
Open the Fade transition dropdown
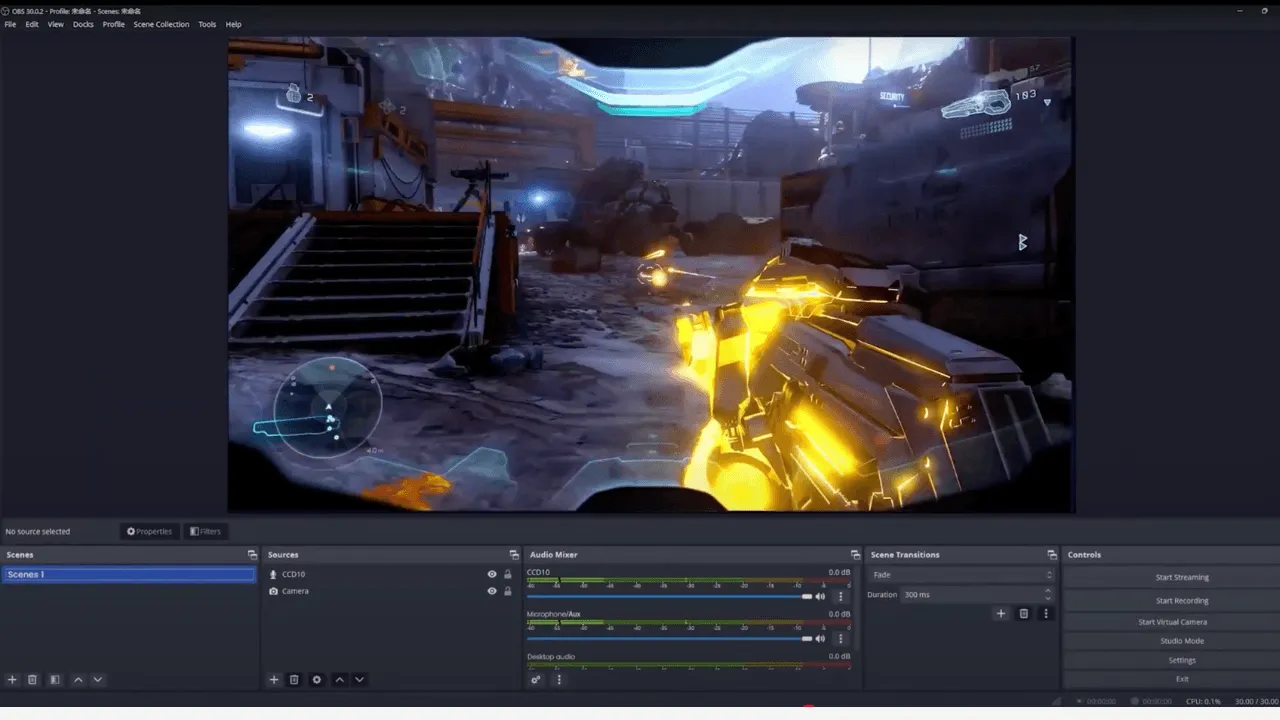962,575
